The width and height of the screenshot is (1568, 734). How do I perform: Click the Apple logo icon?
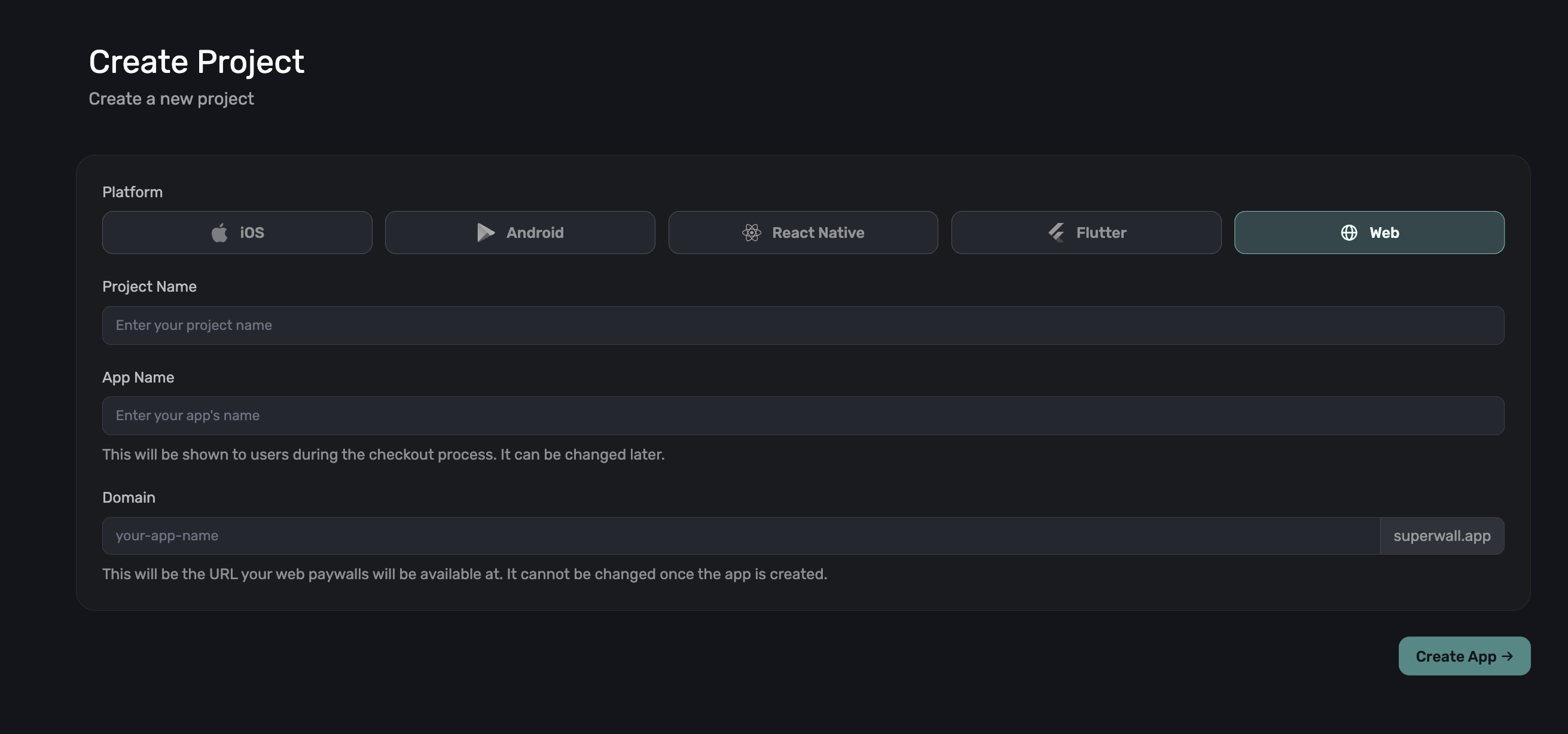219,233
